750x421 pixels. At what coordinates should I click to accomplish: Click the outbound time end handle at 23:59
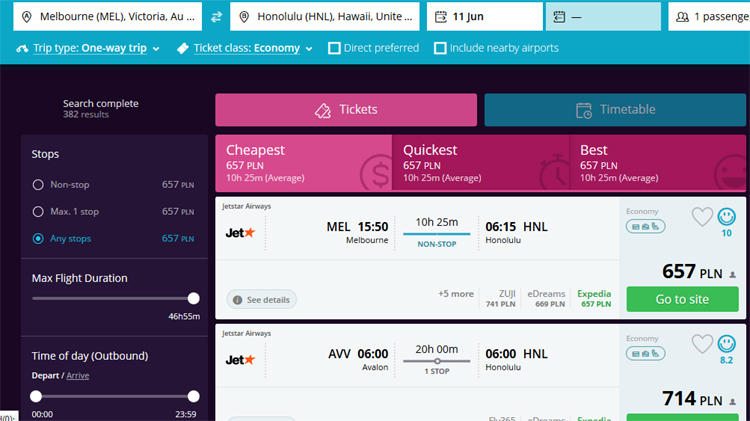click(193, 396)
